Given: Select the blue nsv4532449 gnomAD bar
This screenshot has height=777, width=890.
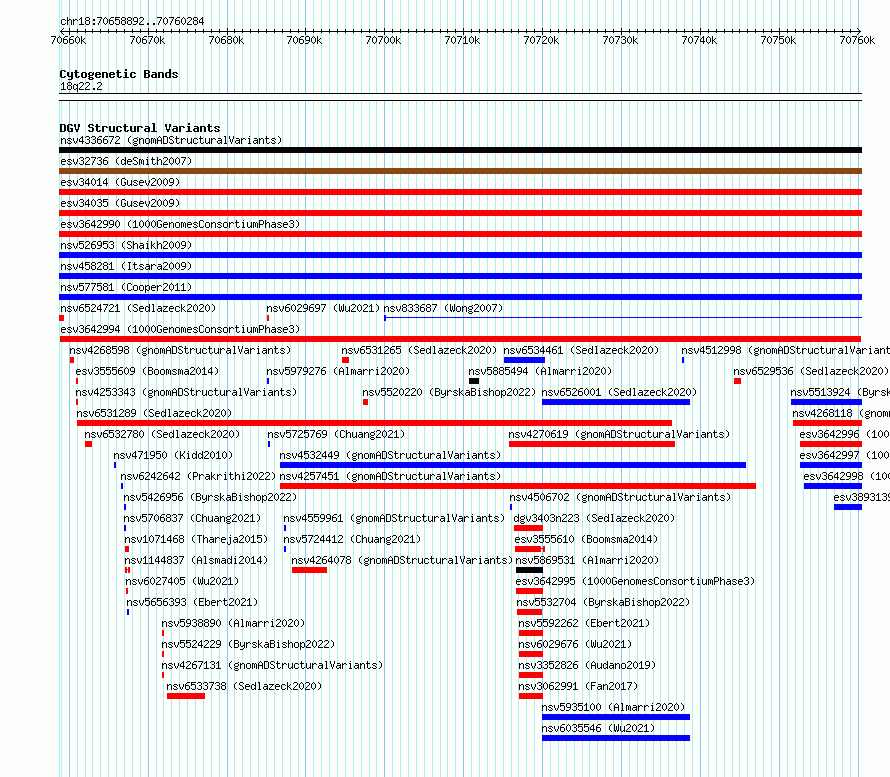Looking at the screenshot, I should pyautogui.click(x=513, y=465).
